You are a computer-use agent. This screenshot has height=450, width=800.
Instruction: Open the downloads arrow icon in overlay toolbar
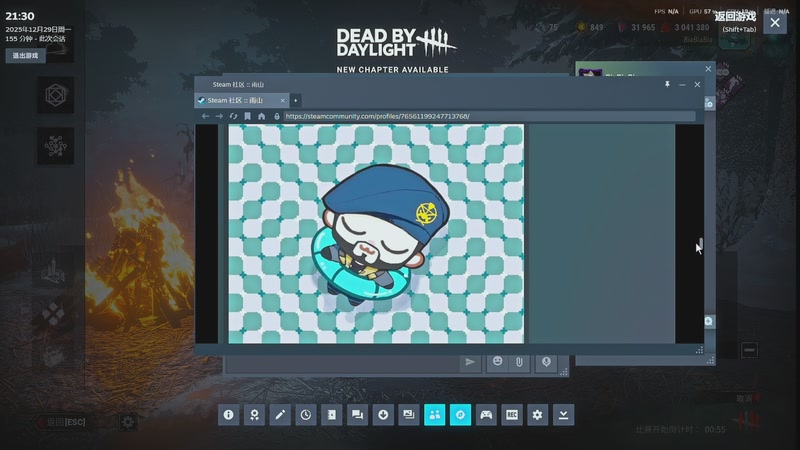pos(383,415)
